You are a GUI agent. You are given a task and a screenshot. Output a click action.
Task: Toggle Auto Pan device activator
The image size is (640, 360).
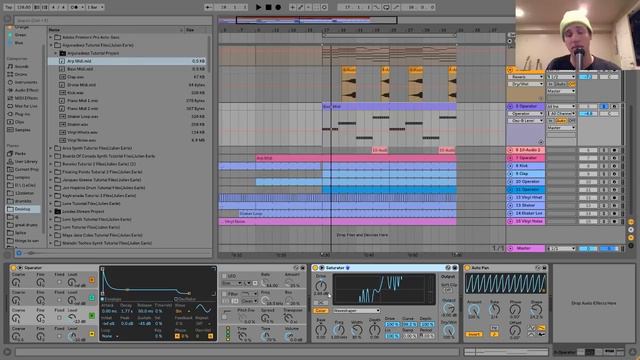467,268
